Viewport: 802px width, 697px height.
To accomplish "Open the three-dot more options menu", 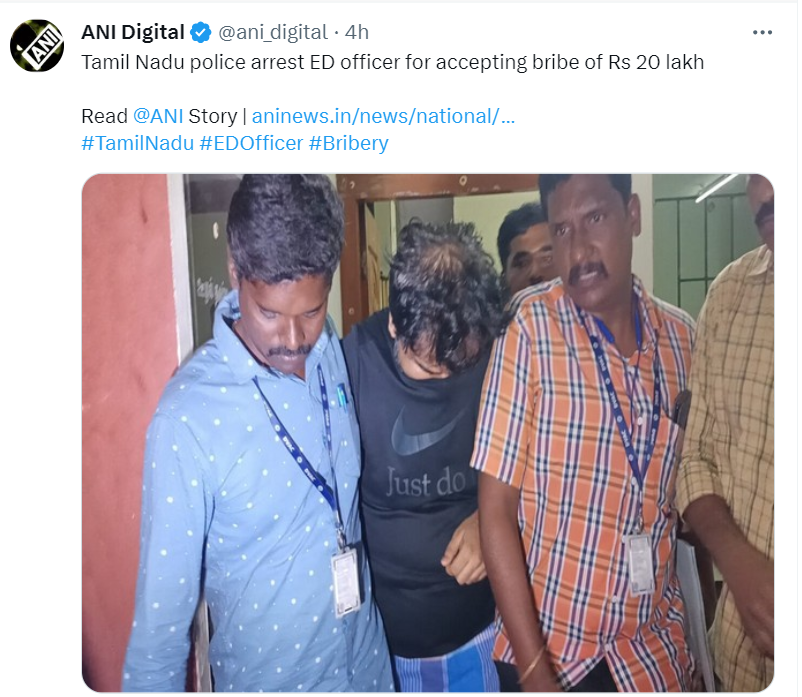I will 762,33.
